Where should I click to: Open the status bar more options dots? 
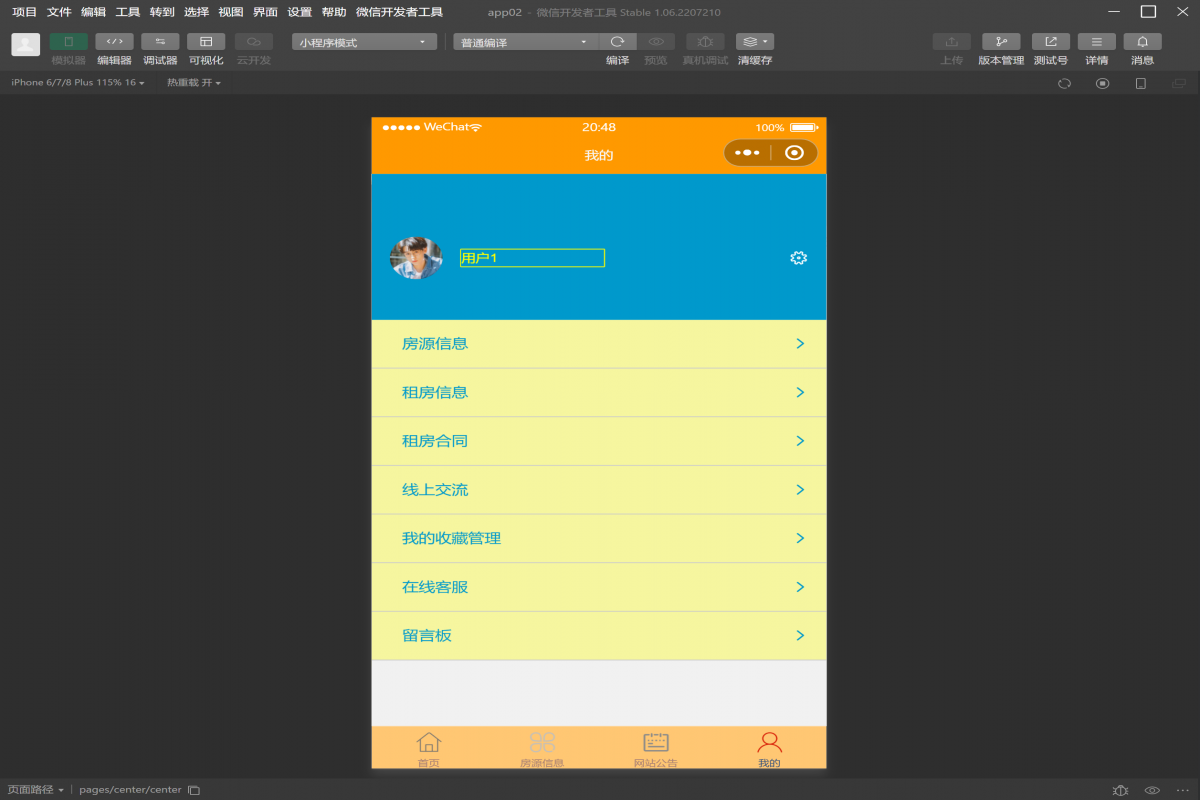click(x=1184, y=790)
